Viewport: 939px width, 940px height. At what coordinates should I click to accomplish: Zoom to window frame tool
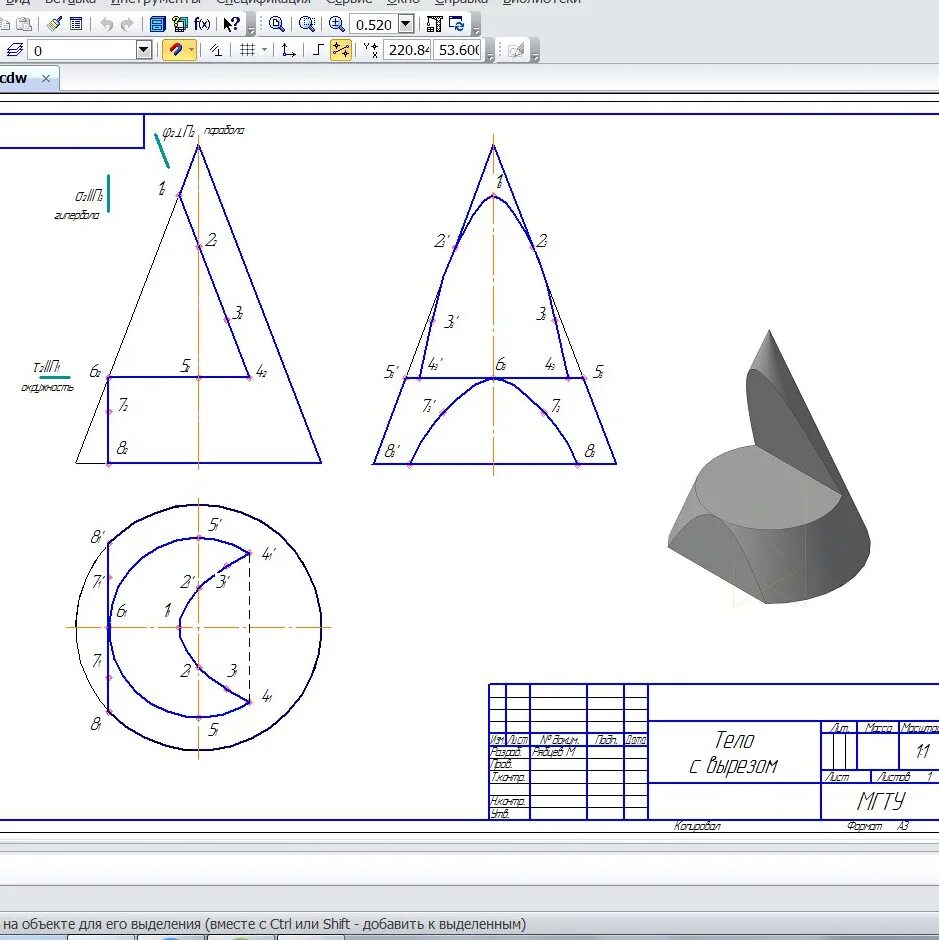coord(276,25)
